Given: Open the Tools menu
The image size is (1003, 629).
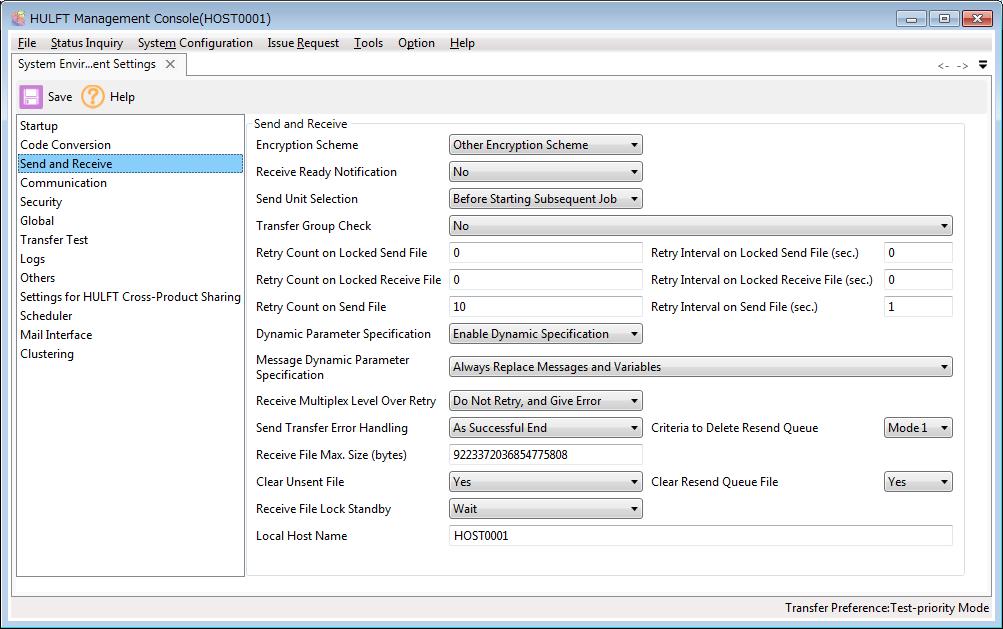Looking at the screenshot, I should point(368,43).
